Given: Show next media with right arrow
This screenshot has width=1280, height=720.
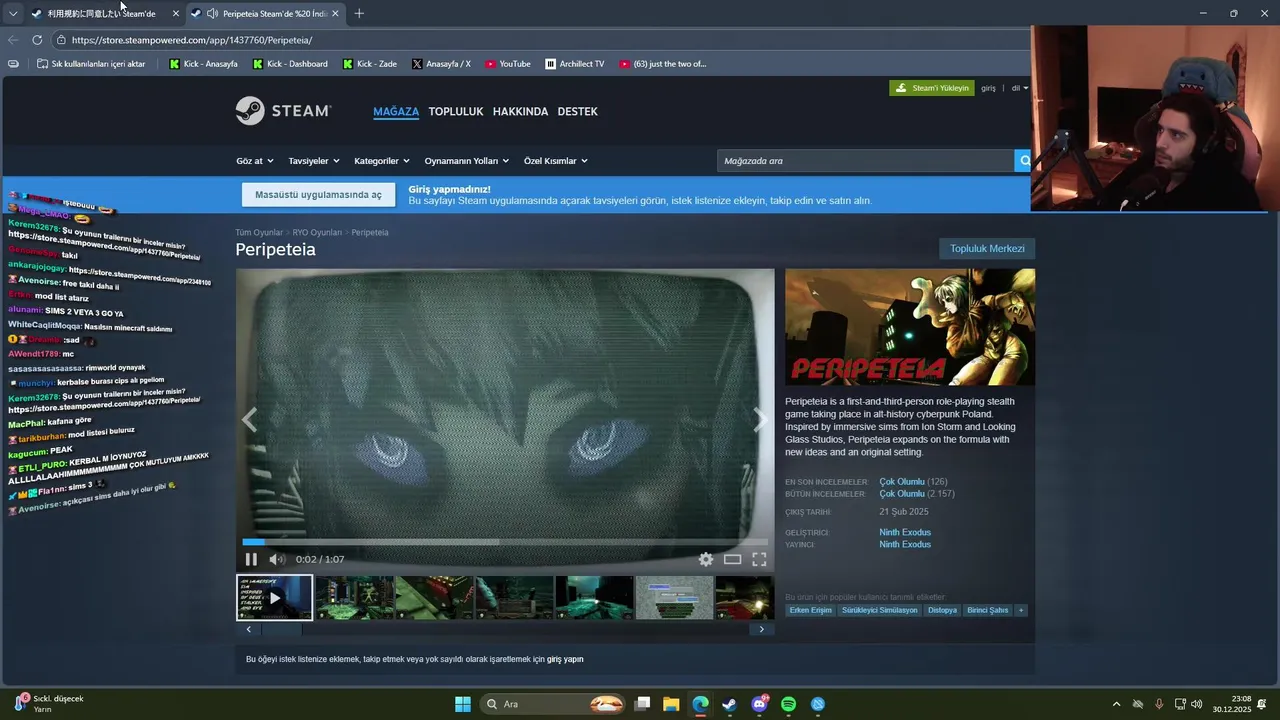Looking at the screenshot, I should (x=760, y=420).
